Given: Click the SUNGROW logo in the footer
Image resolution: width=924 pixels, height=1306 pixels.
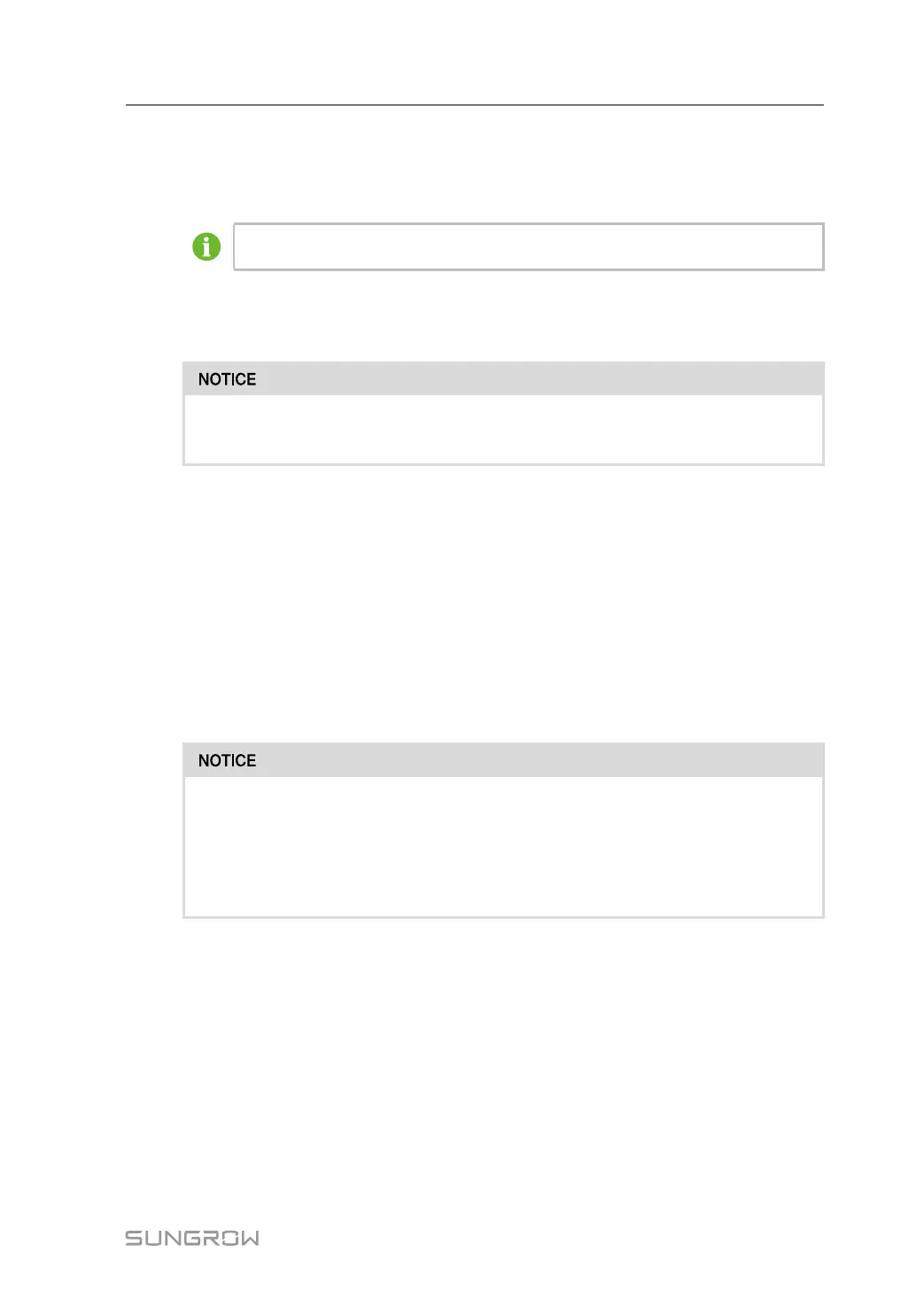Looking at the screenshot, I should pyautogui.click(x=192, y=1238).
